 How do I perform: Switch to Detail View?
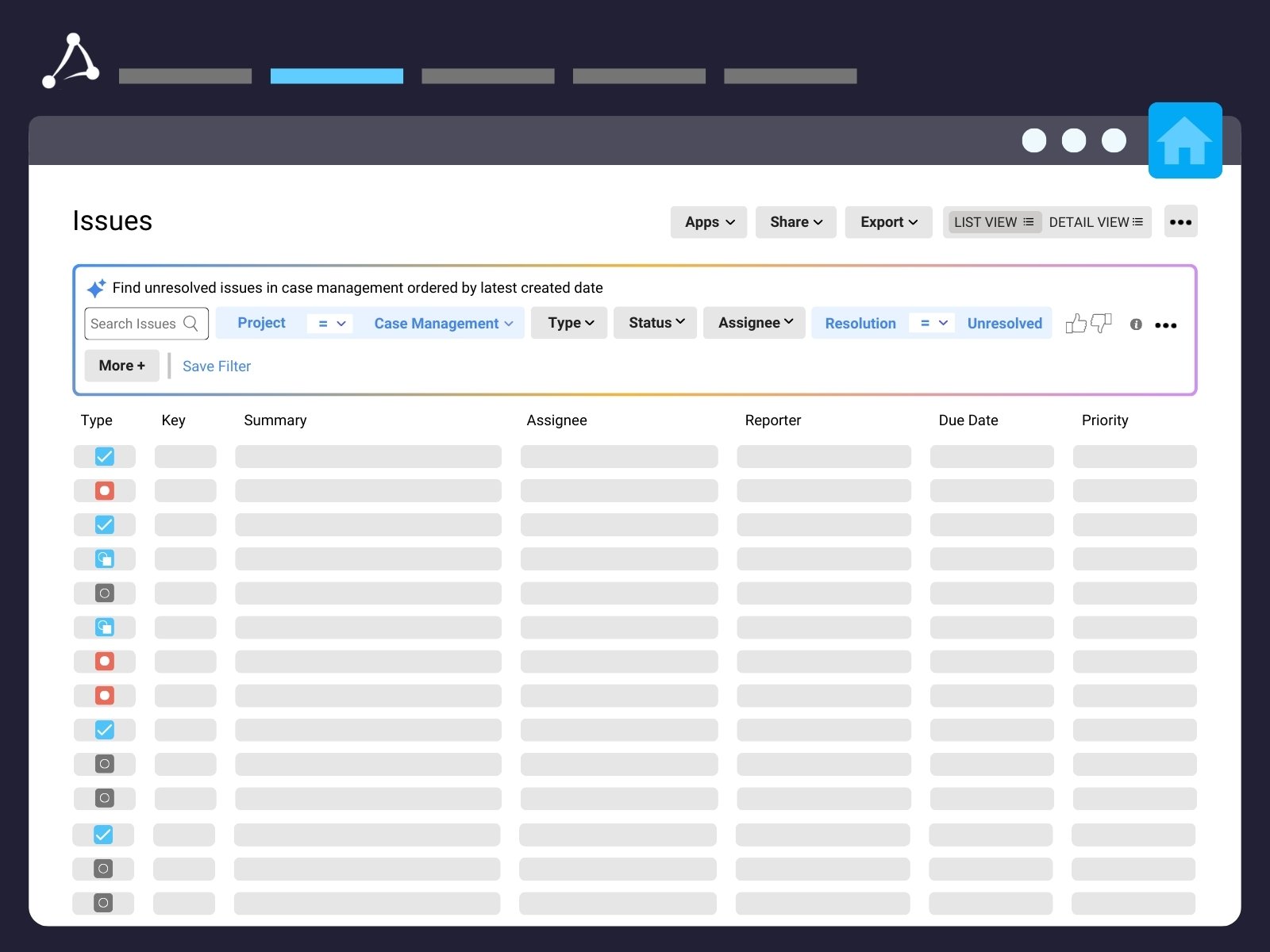1095,222
